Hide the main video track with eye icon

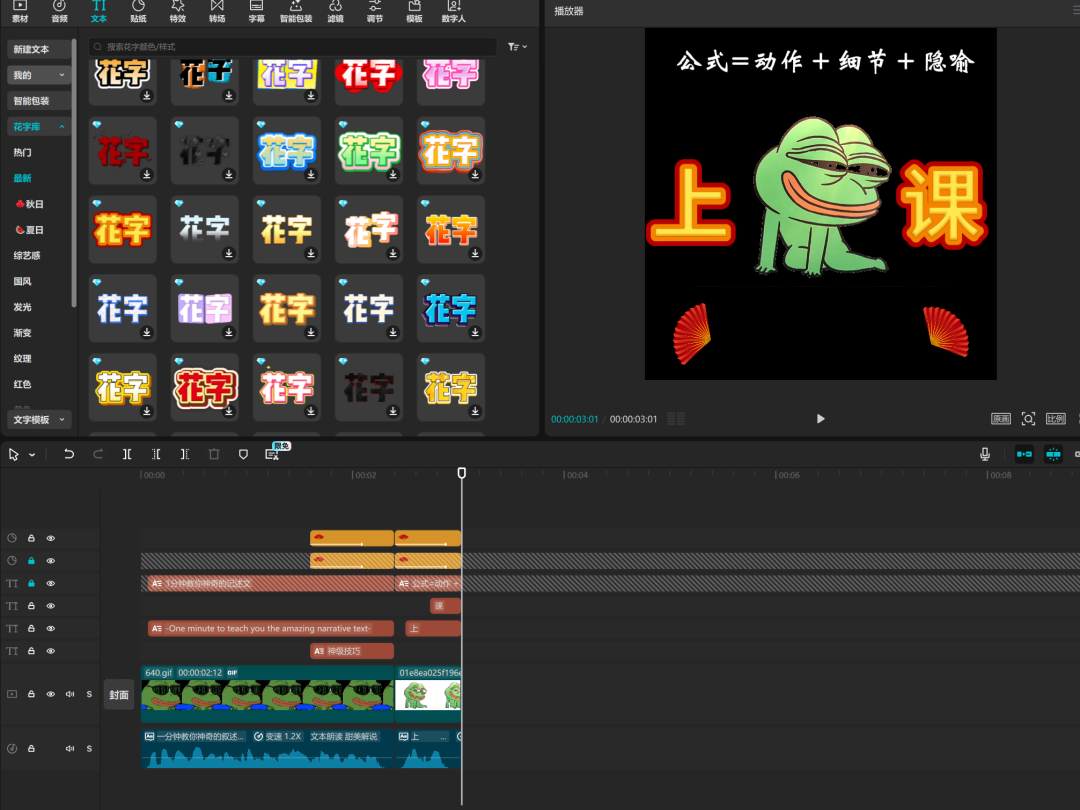tap(51, 694)
